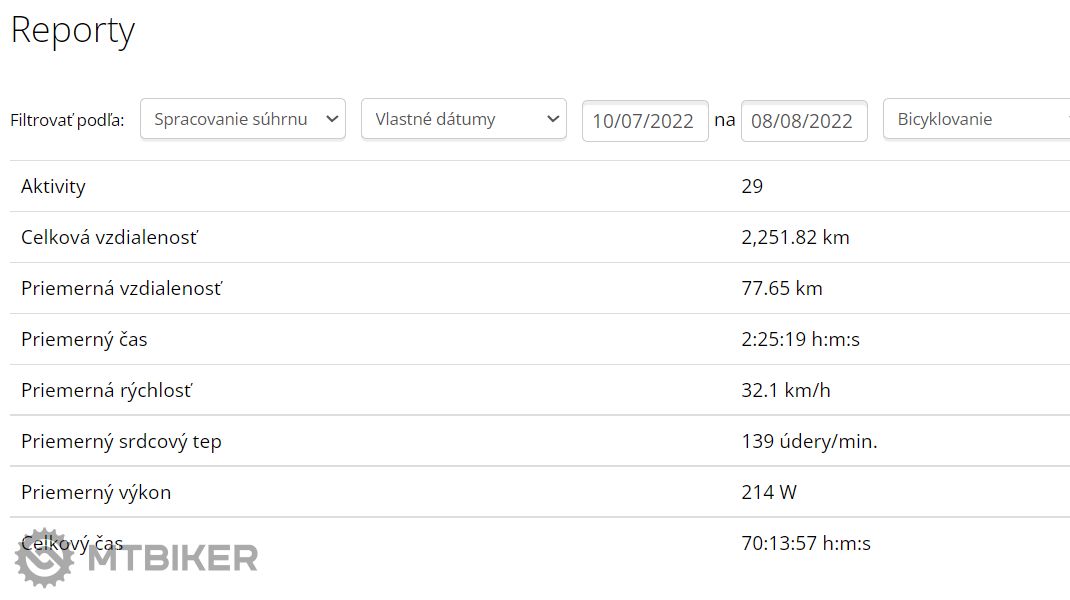Click the end date field 08/08/2022

coord(803,121)
